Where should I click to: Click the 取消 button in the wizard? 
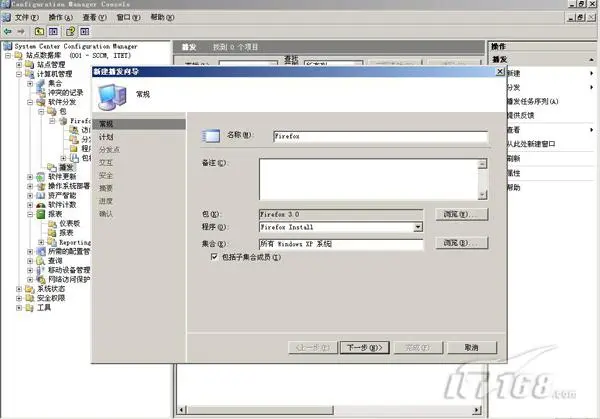471,347
